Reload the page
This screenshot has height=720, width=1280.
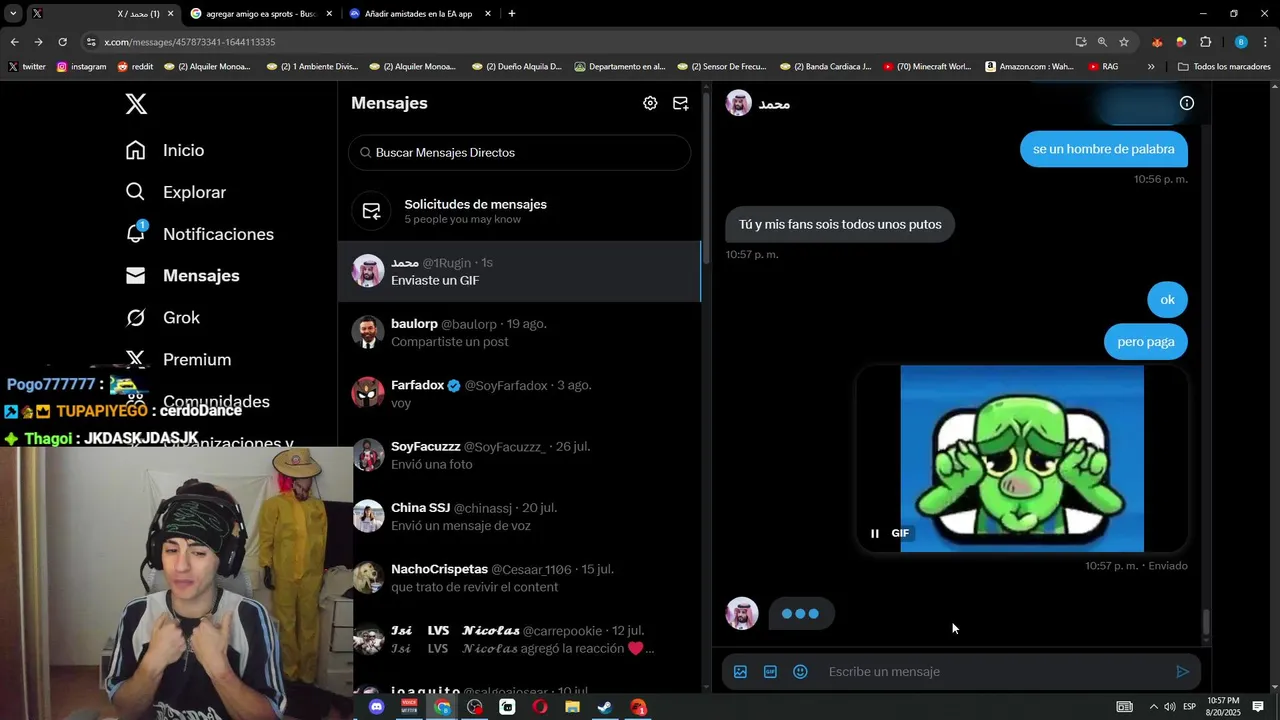click(x=62, y=42)
